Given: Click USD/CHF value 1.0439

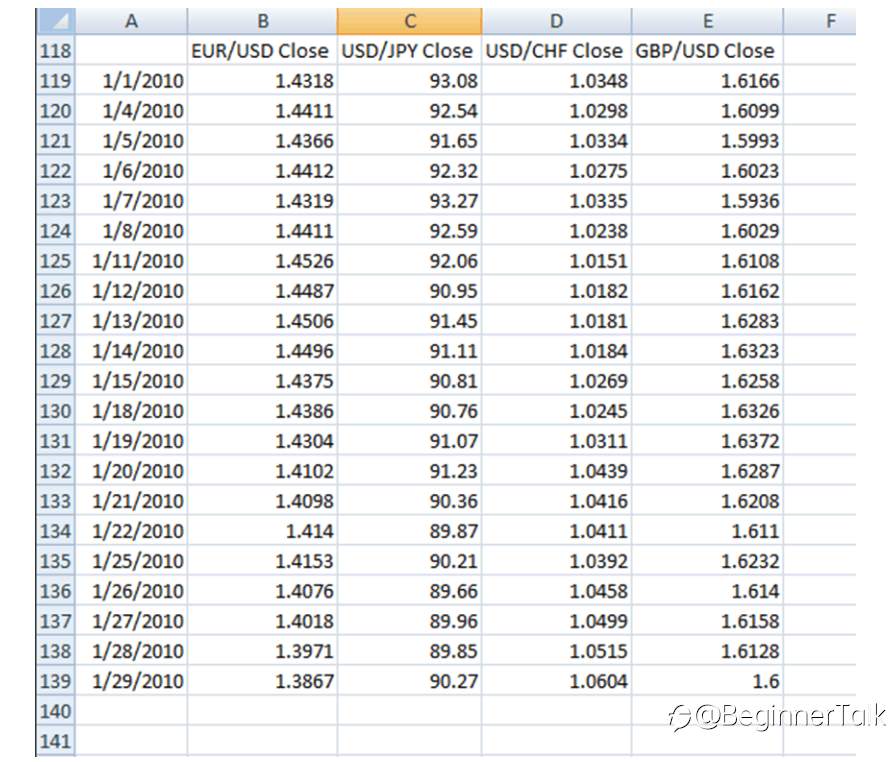Looking at the screenshot, I should (x=557, y=471).
